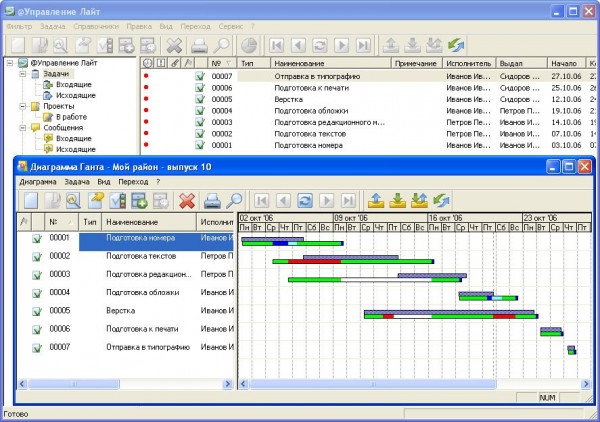Click the Наименование header in Gantt task list

(x=149, y=222)
